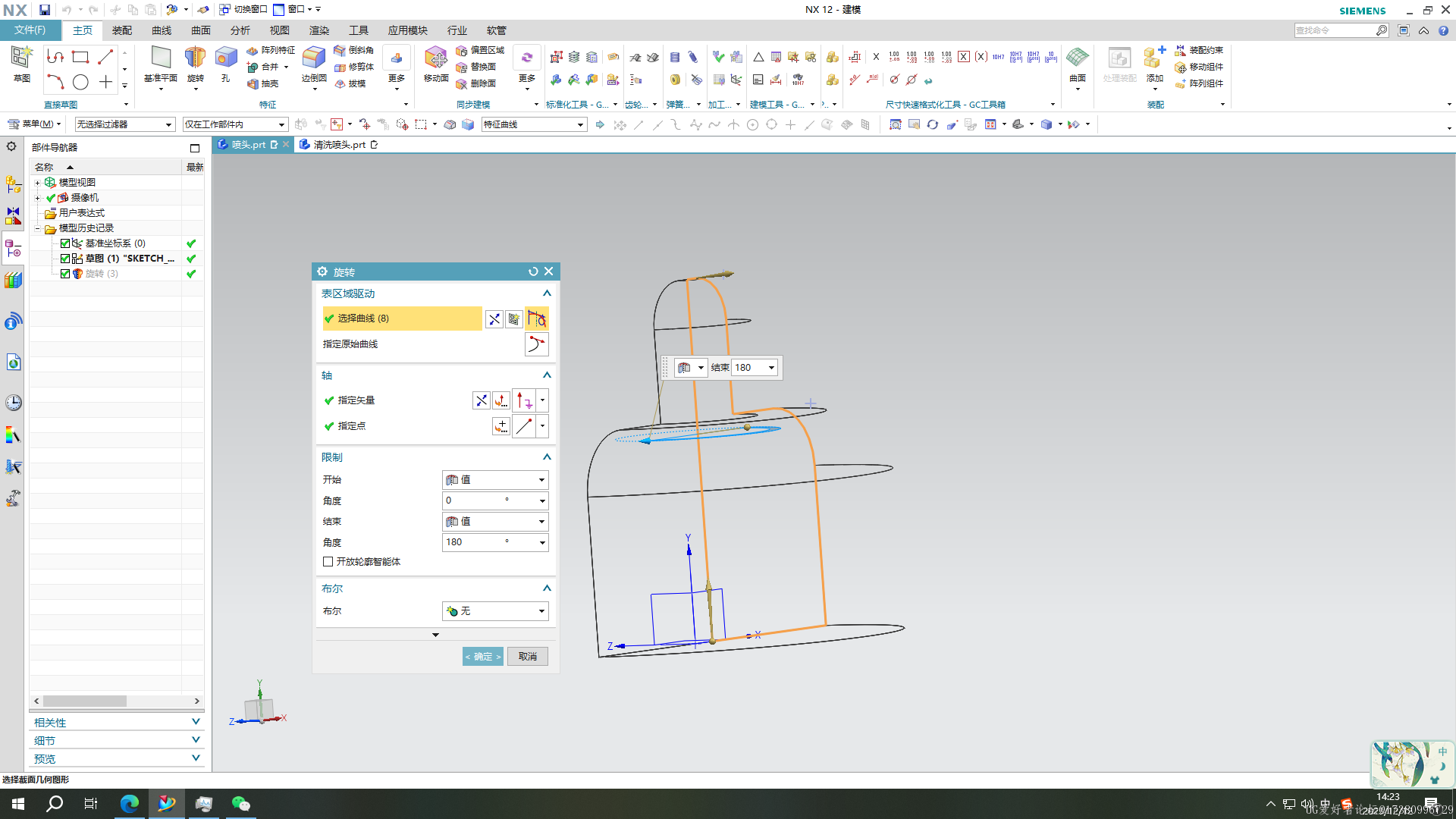This screenshot has height=819, width=1456.
Task: Click the start 角度 input field showing 0
Action: tap(495, 501)
